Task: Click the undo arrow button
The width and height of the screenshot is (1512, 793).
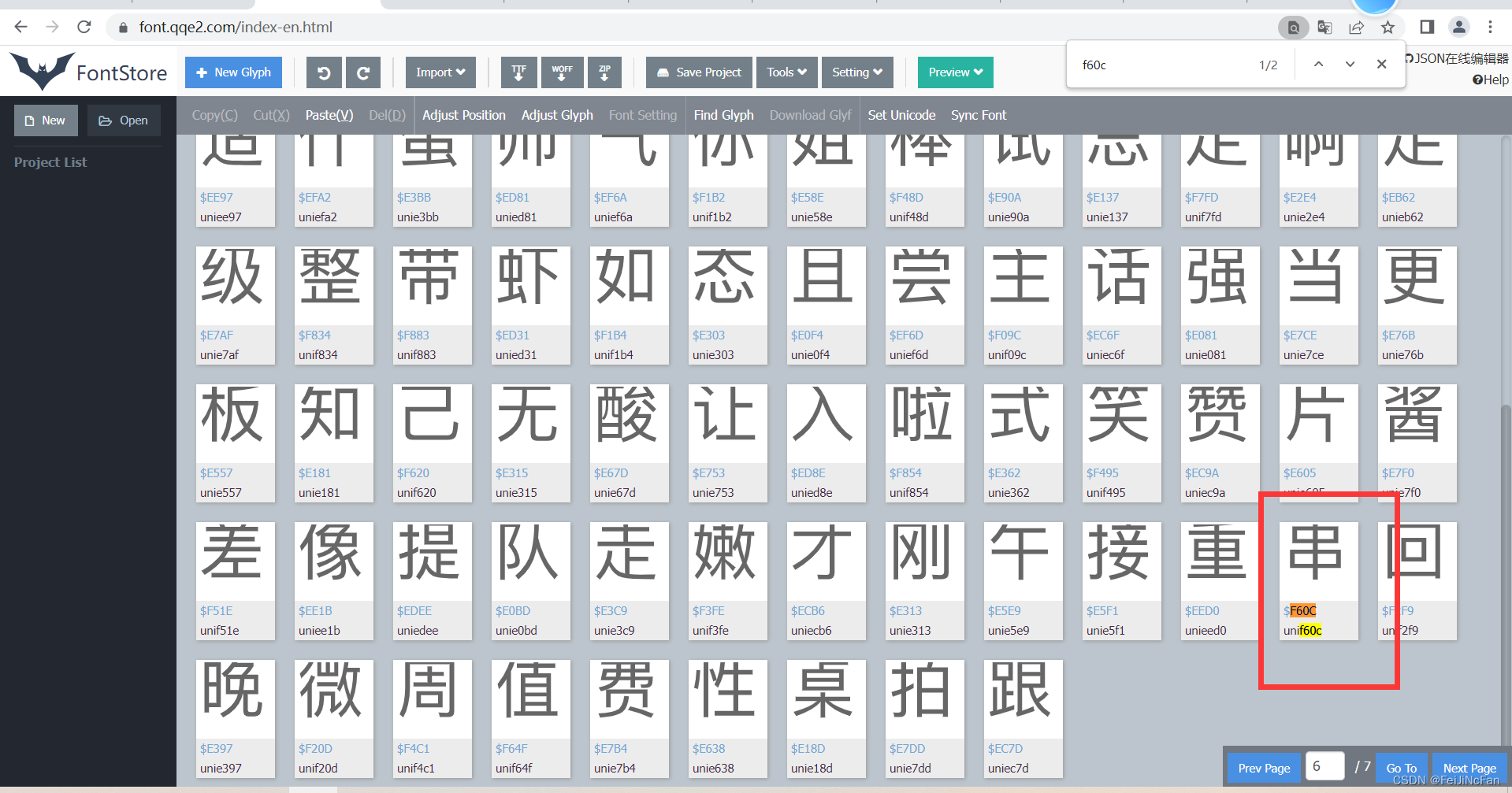Action: coord(323,72)
